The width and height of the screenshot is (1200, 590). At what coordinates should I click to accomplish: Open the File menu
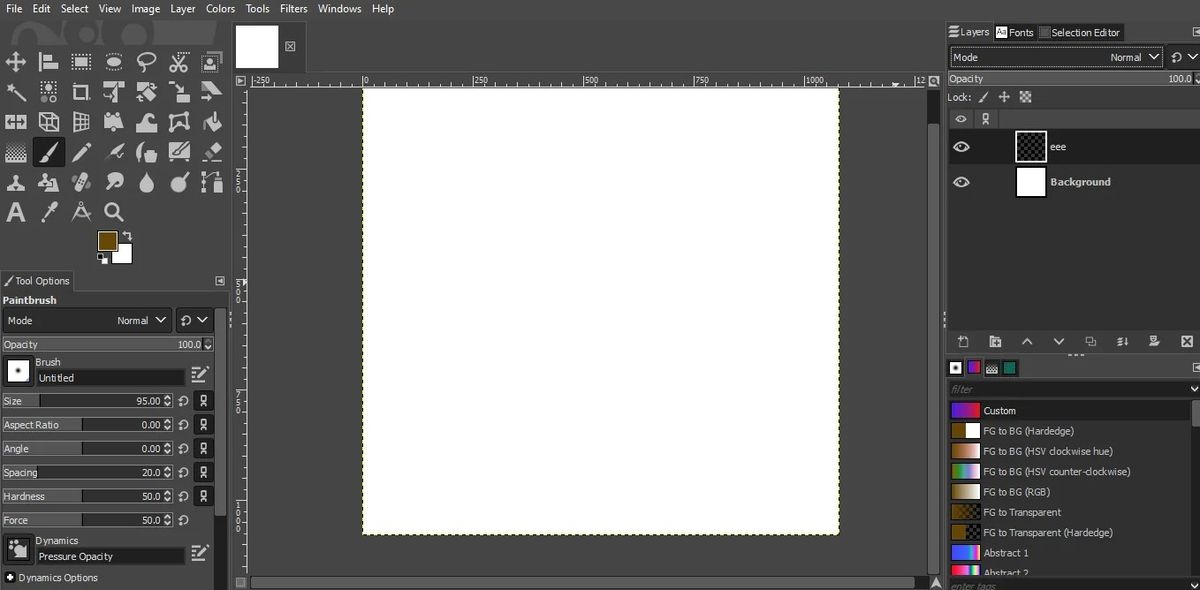14,8
